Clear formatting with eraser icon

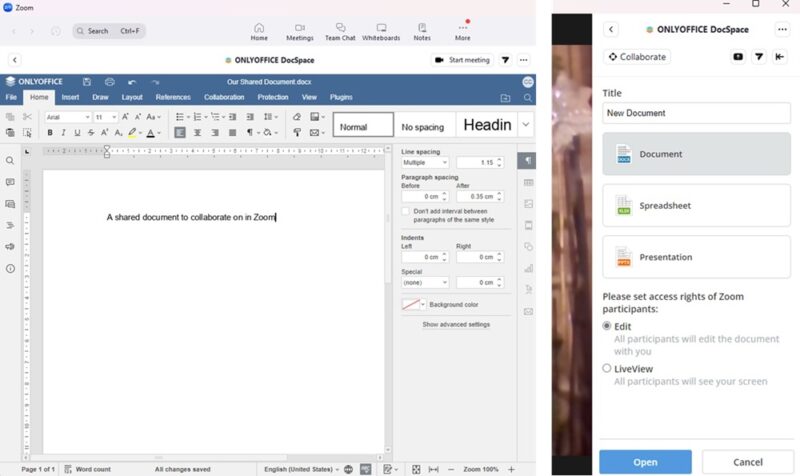[296, 117]
